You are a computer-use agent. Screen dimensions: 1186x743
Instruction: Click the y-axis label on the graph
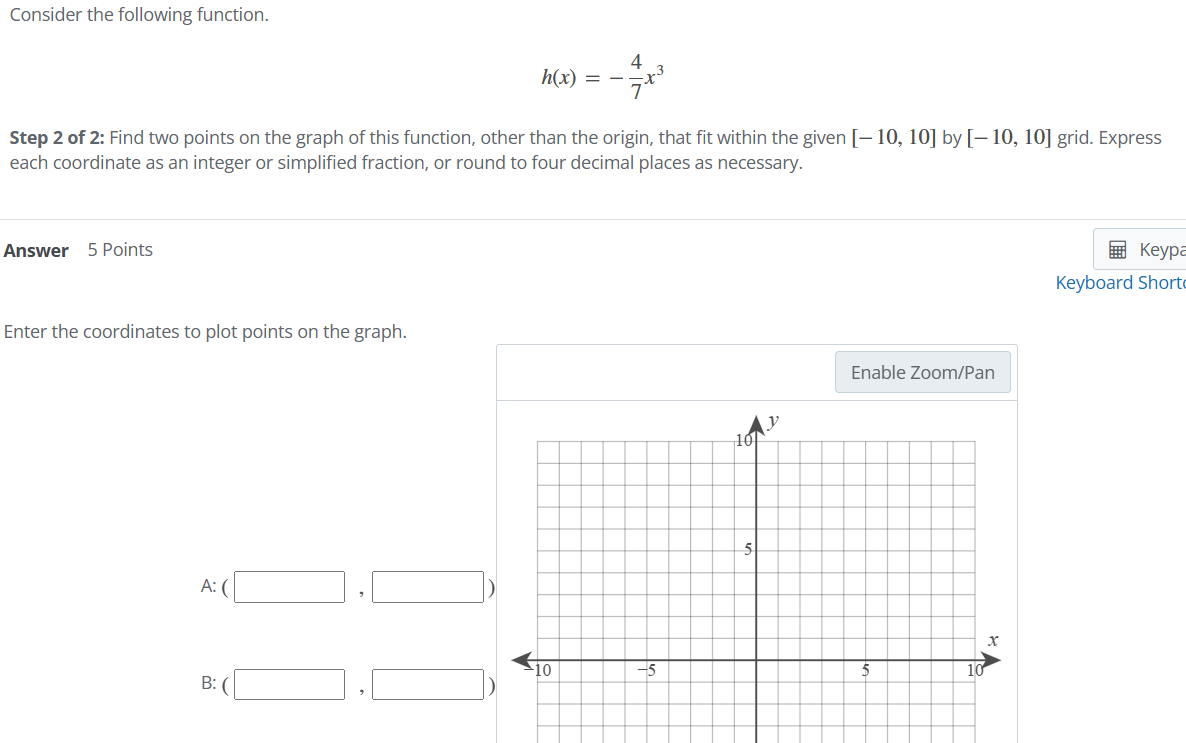click(x=772, y=420)
